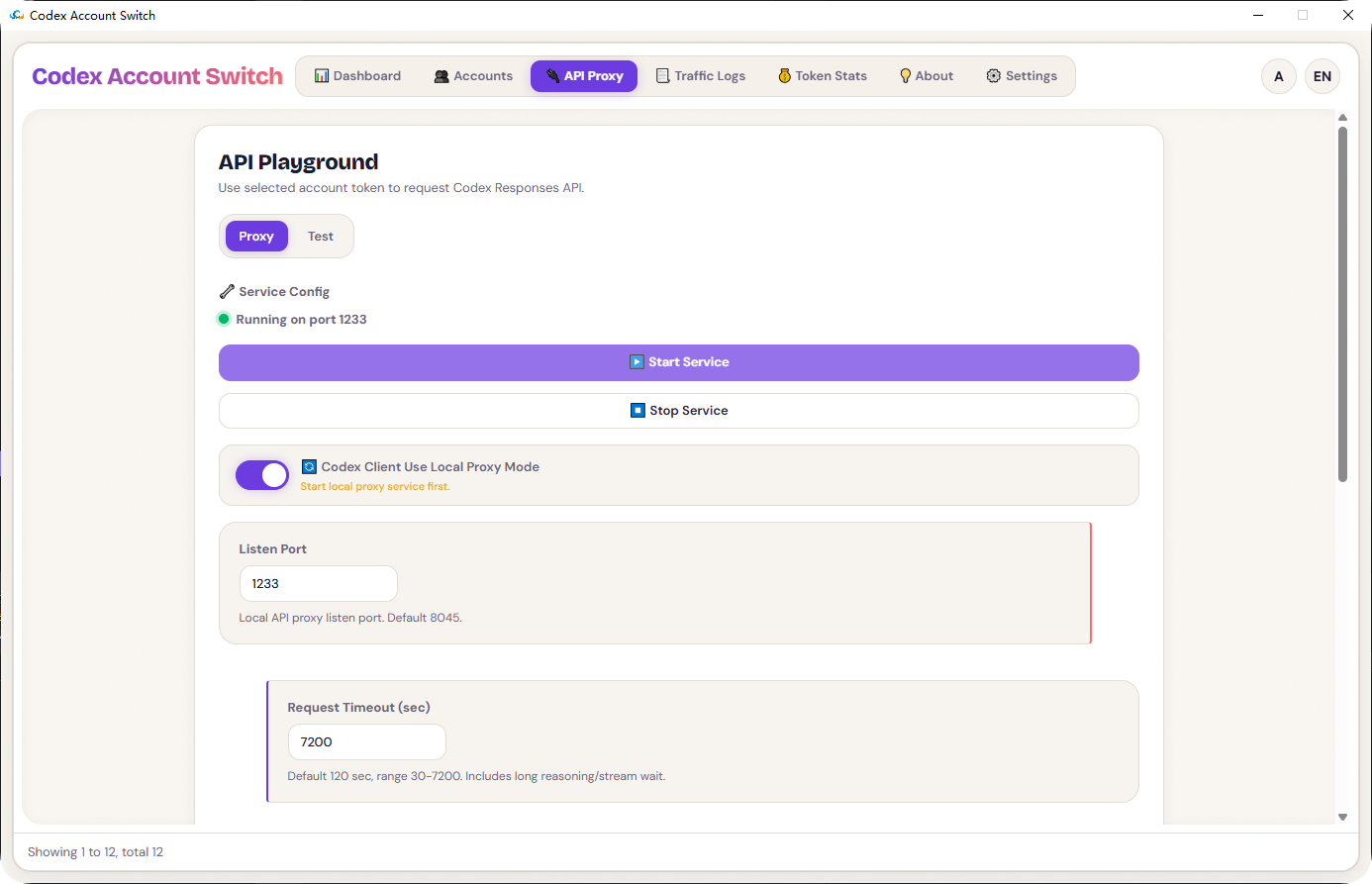1372x884 pixels.
Task: Switch to the Test tab
Action: click(320, 236)
